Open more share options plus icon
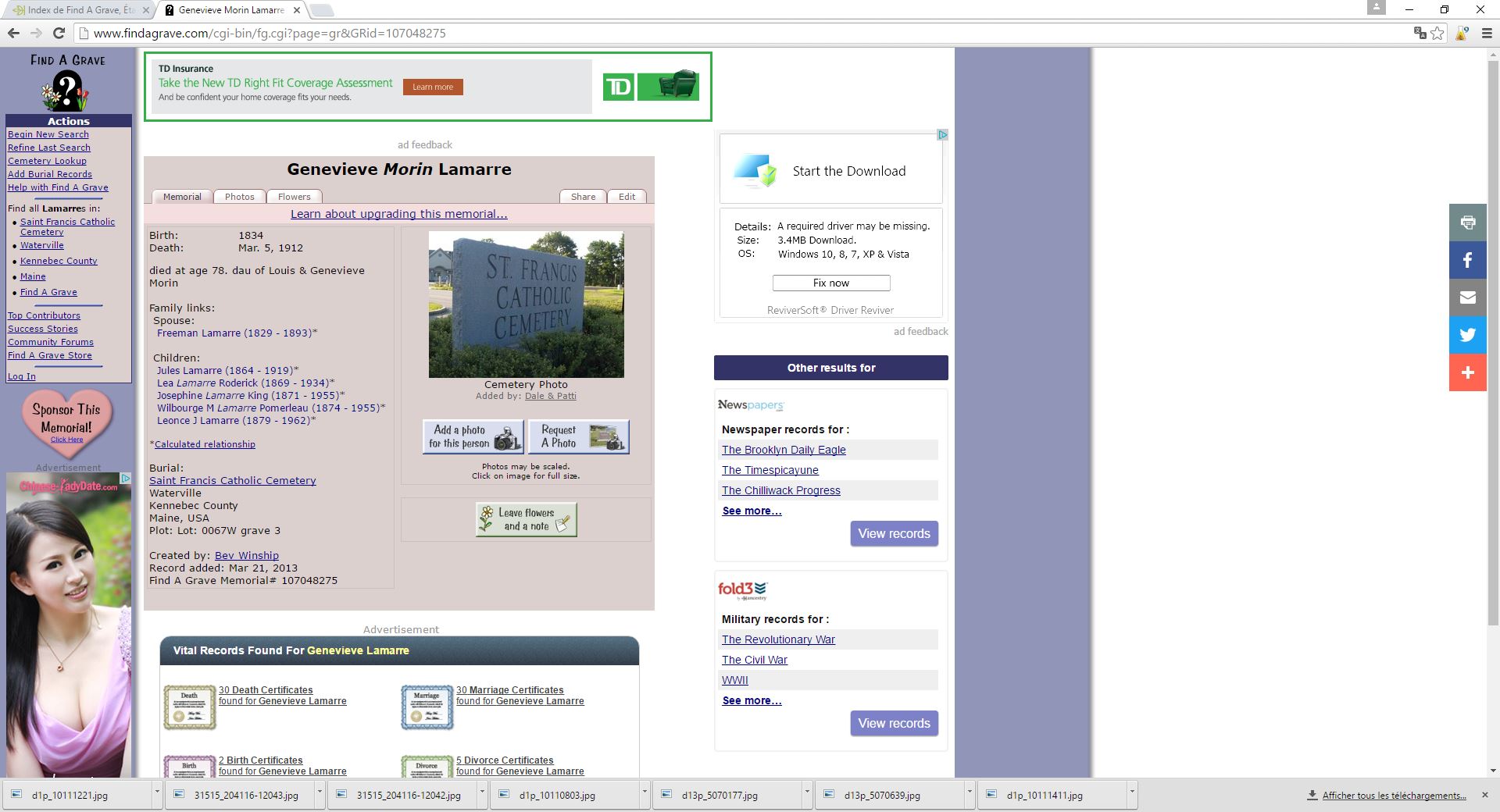Image resolution: width=1500 pixels, height=812 pixels. (1468, 372)
